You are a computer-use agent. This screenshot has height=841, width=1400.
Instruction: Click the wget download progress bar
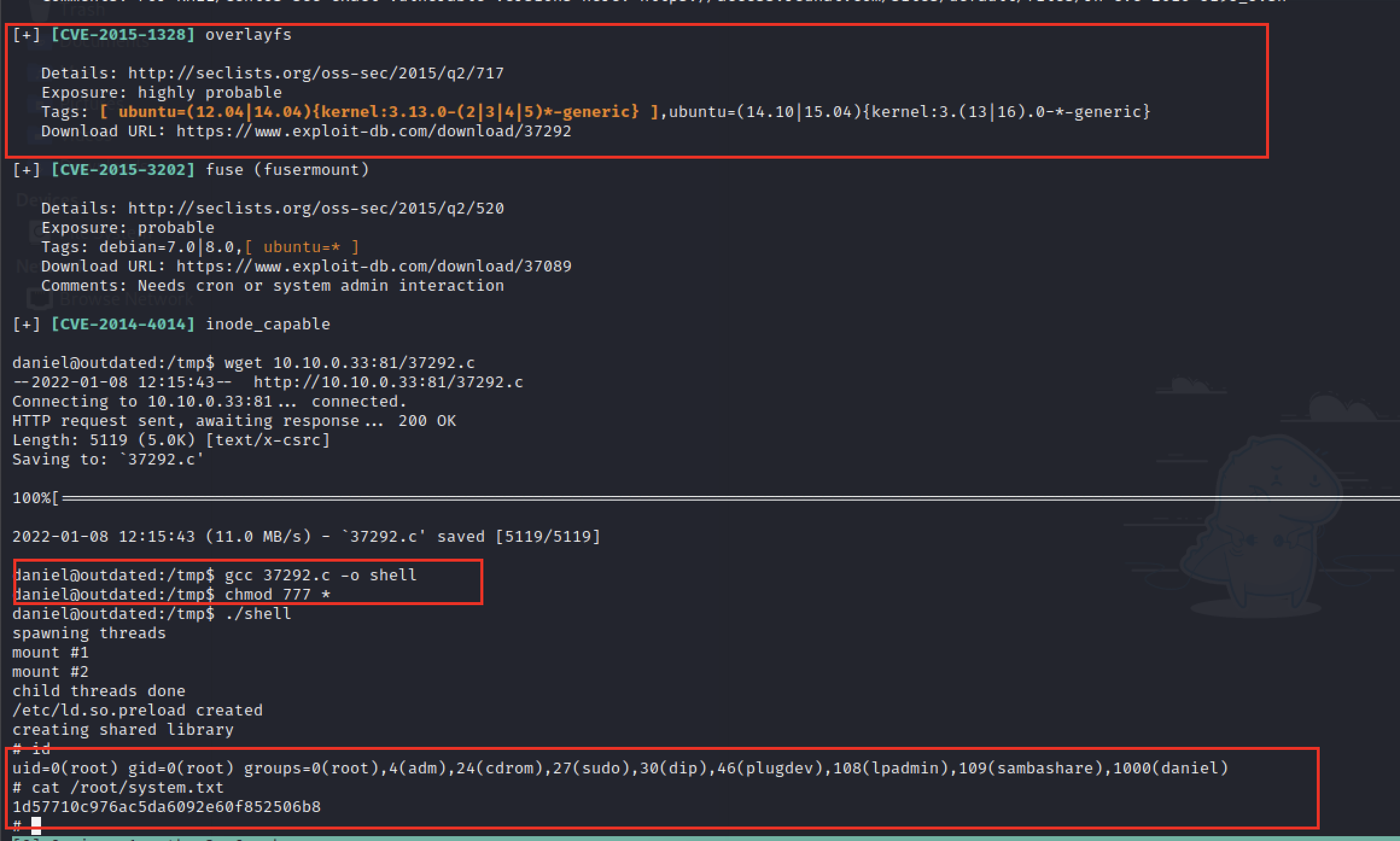click(724, 498)
